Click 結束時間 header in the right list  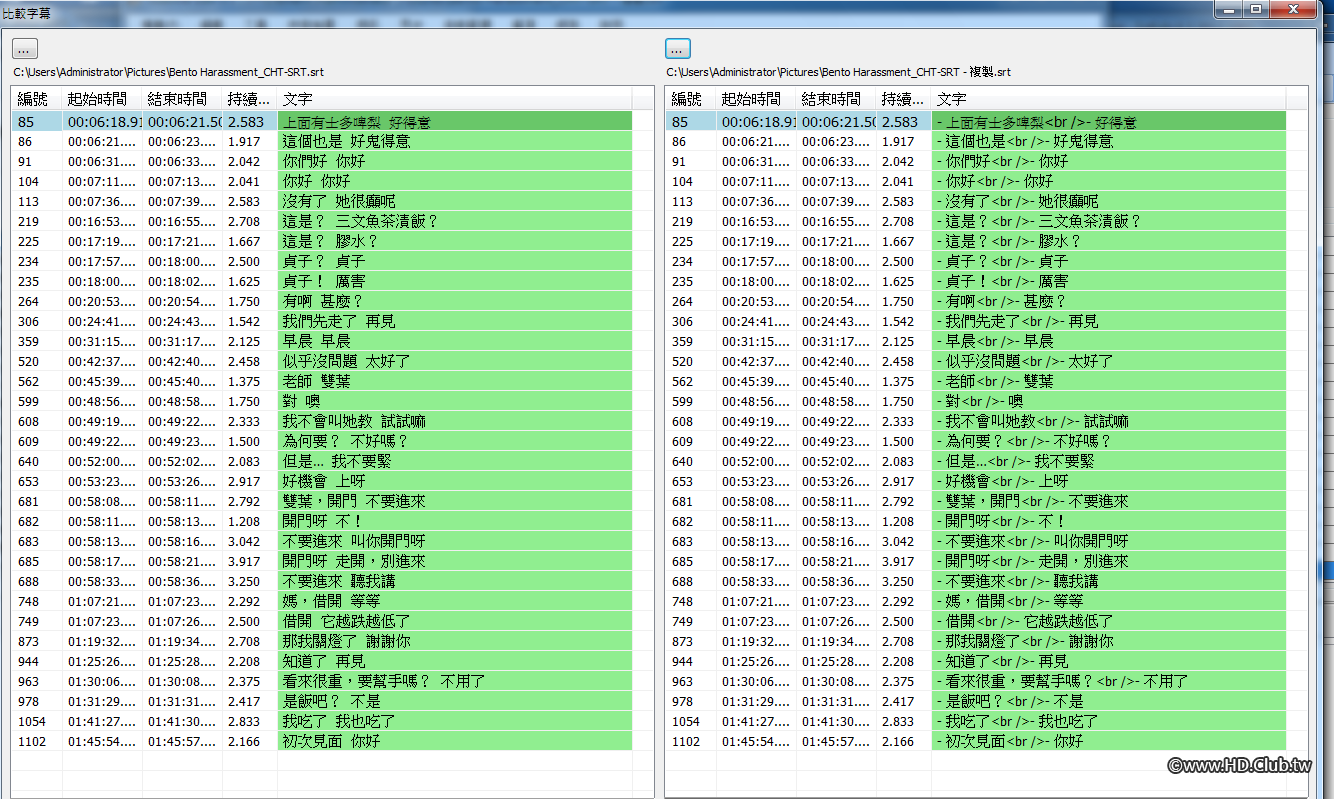point(836,99)
